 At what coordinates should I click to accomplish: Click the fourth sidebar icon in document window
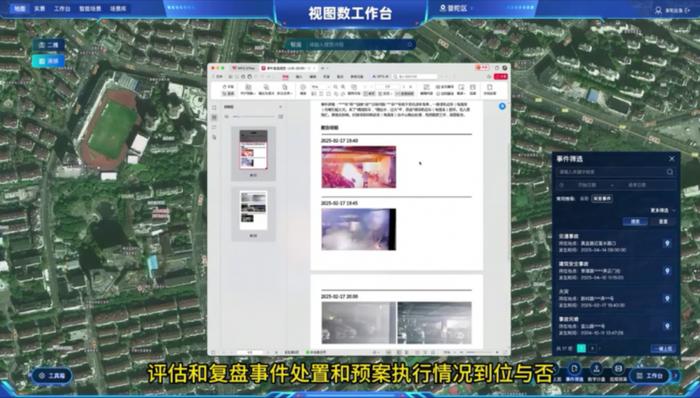click(x=214, y=137)
